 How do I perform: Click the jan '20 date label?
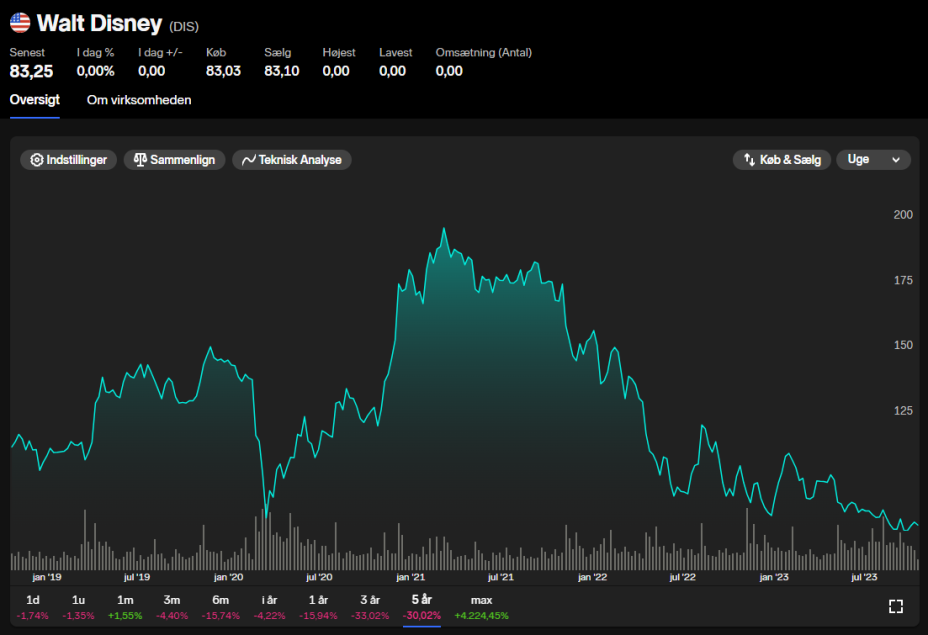(x=228, y=577)
